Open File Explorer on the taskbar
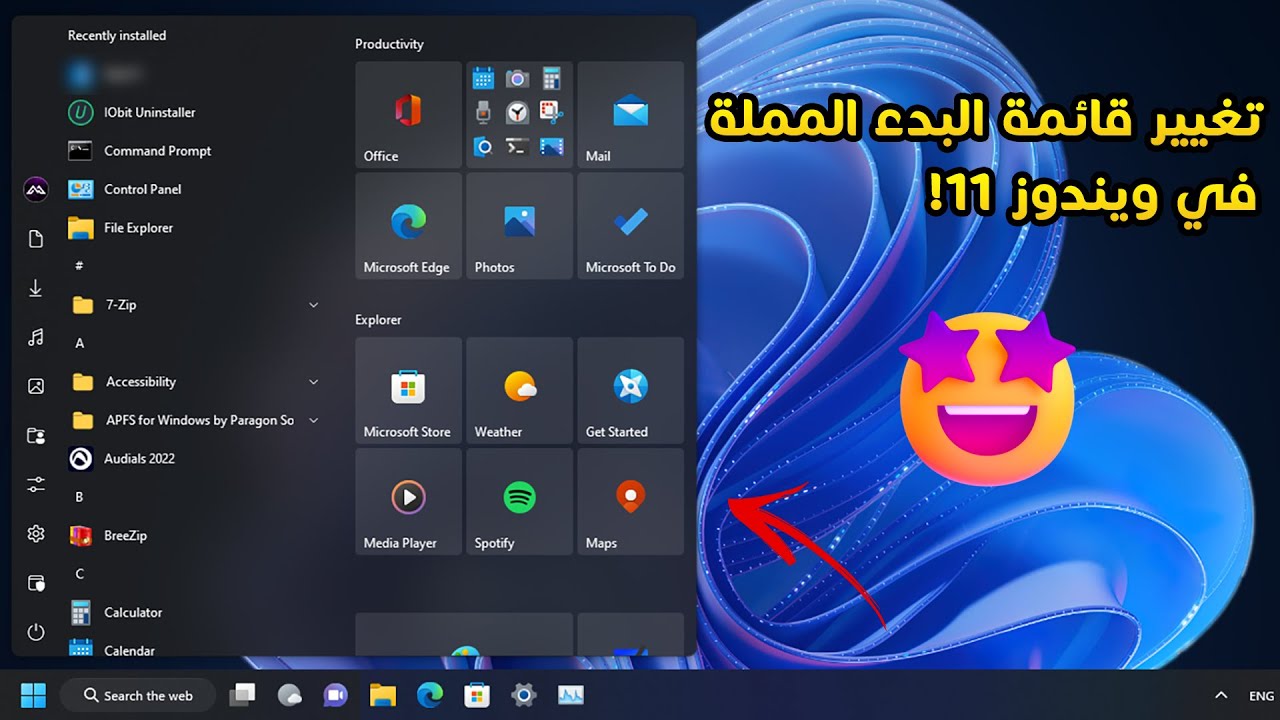This screenshot has width=1280, height=720. tap(383, 695)
